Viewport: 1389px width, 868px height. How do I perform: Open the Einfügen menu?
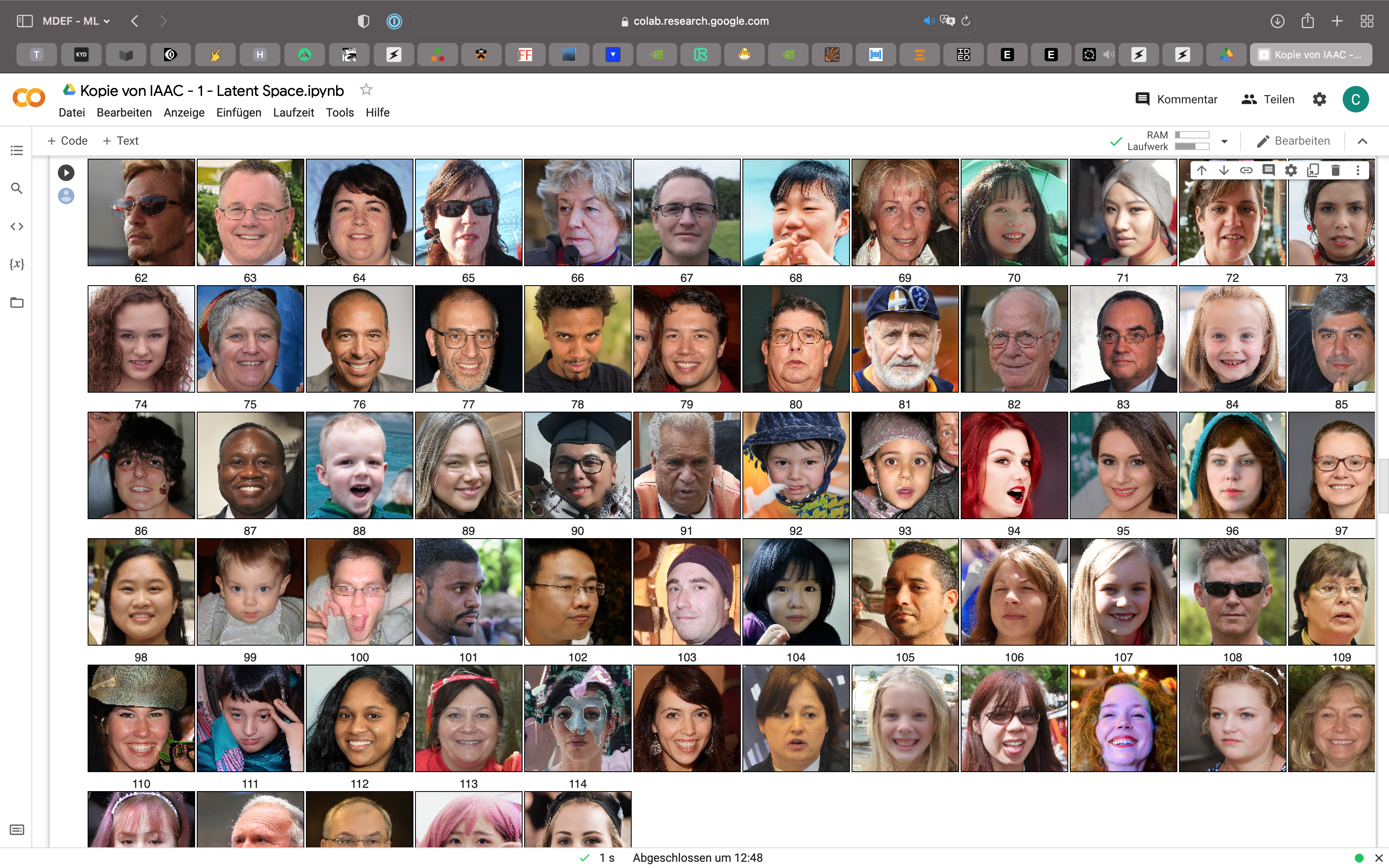238,112
